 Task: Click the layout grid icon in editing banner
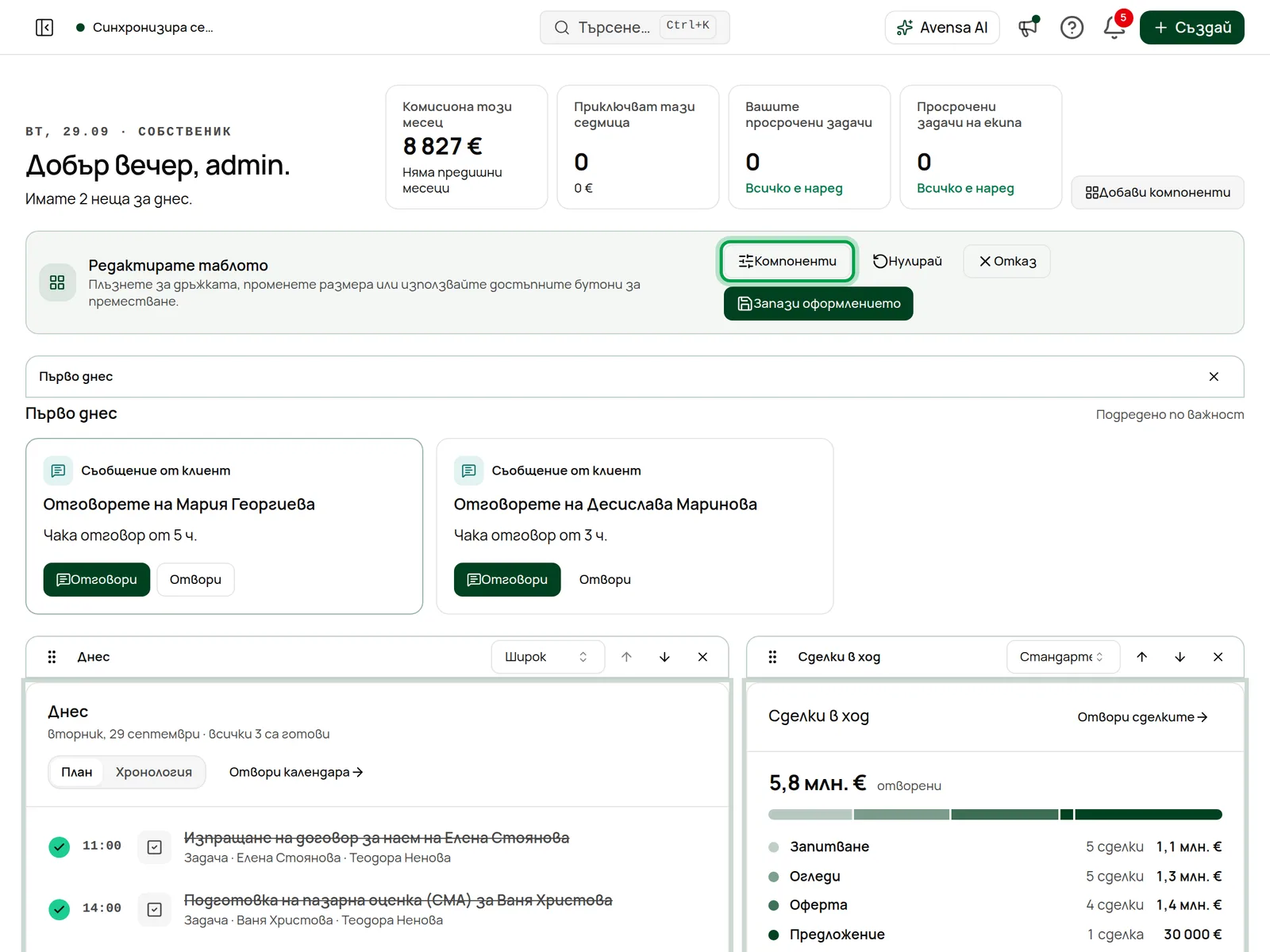click(x=57, y=282)
